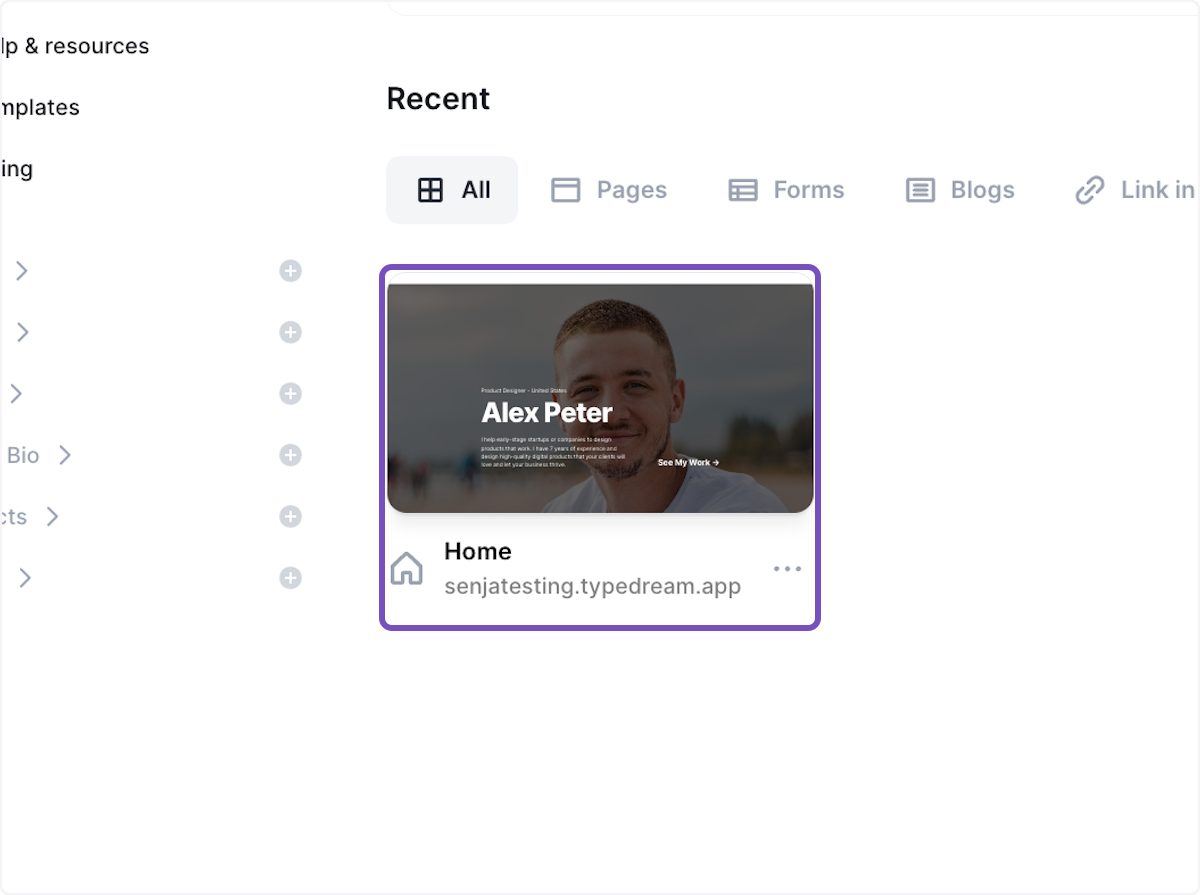Expand the topmost sidebar chevron
The height and width of the screenshot is (895, 1200).
(20, 270)
